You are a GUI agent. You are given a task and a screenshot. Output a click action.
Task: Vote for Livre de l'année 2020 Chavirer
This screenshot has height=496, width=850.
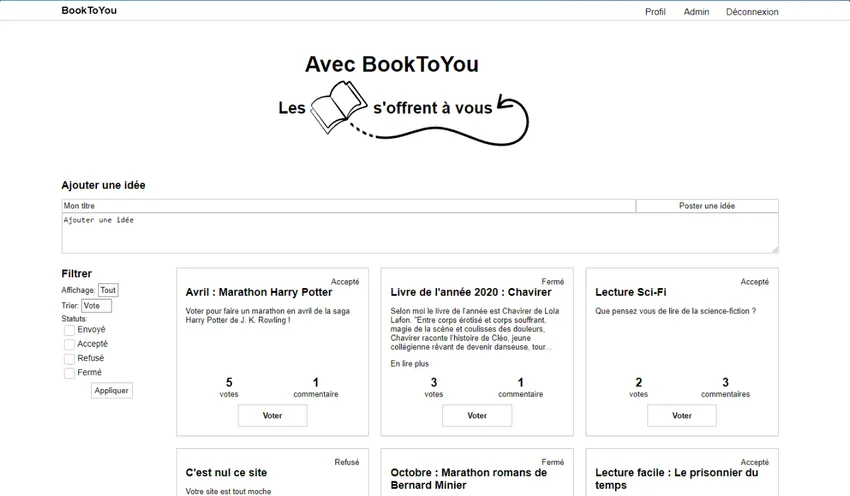(x=477, y=416)
